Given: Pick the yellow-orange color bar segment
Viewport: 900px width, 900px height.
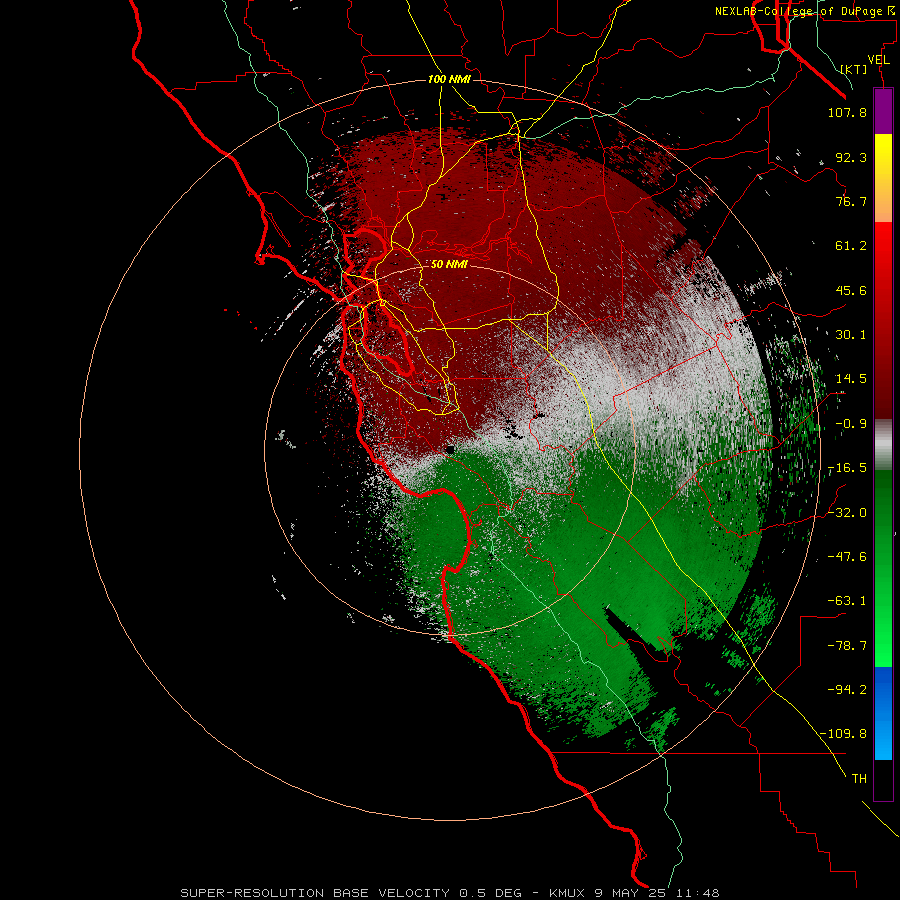Looking at the screenshot, I should (883, 178).
